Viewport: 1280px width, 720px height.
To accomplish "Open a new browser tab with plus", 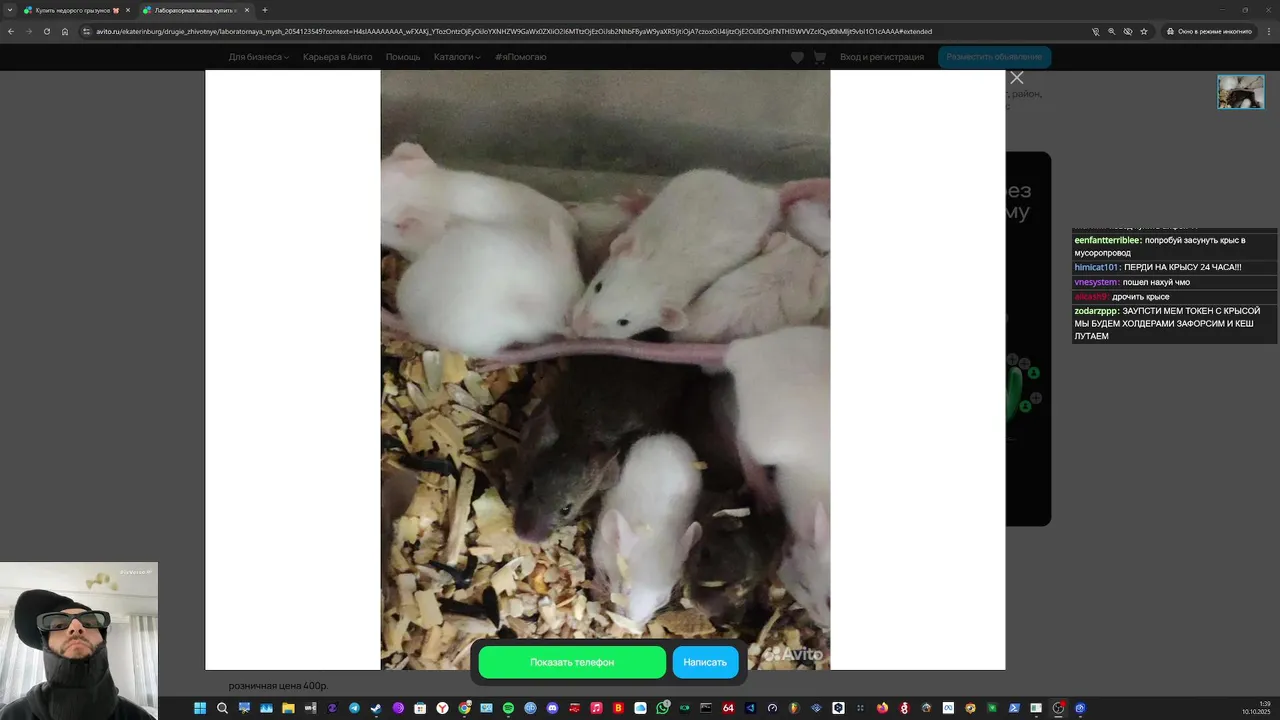I will coord(265,10).
